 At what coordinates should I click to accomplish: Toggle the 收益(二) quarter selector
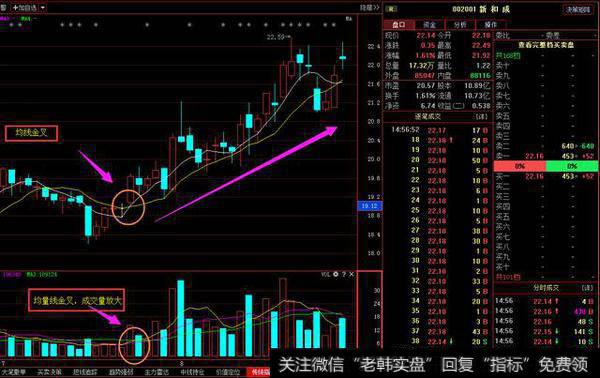point(458,106)
